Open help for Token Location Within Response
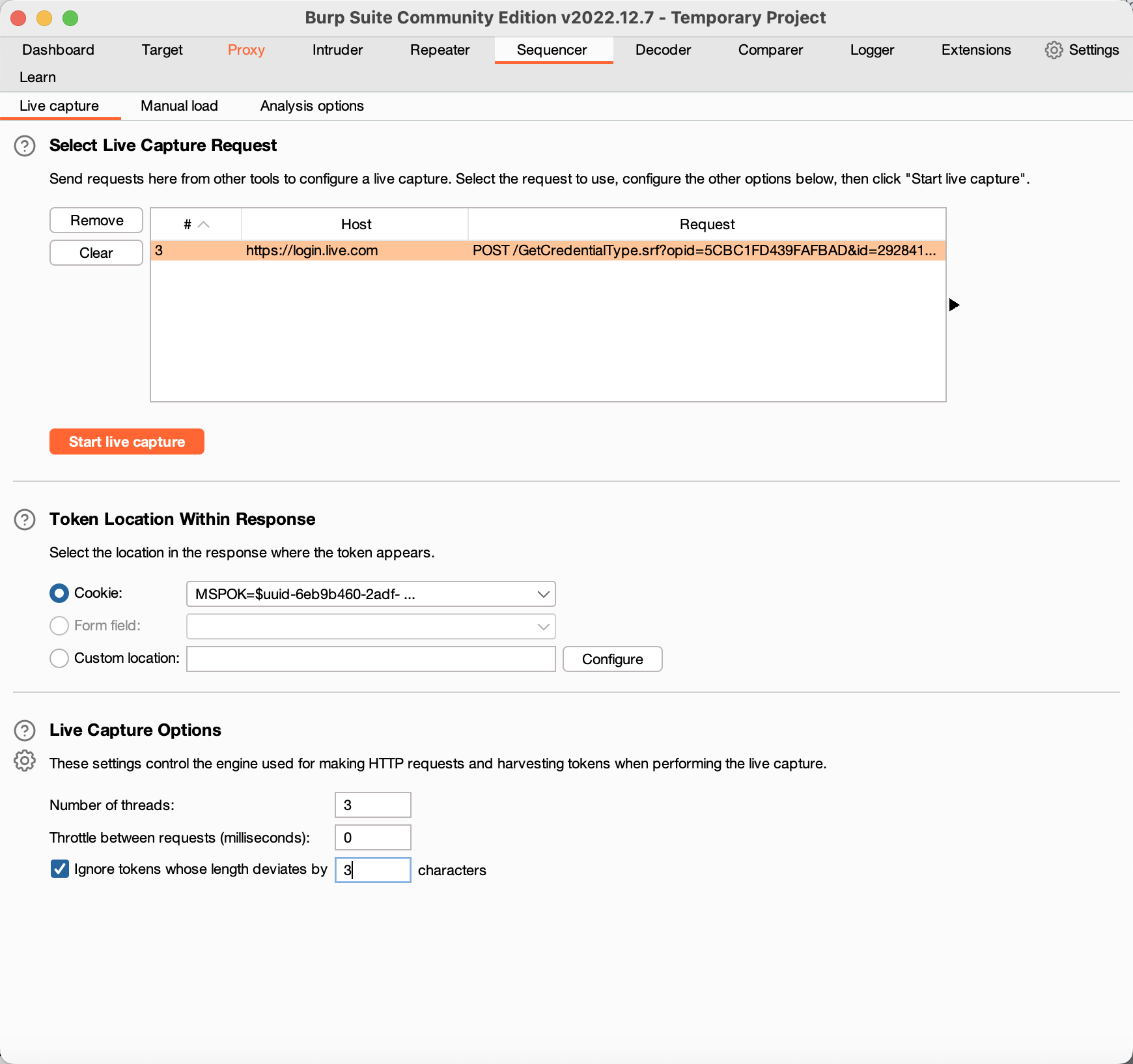 (25, 520)
